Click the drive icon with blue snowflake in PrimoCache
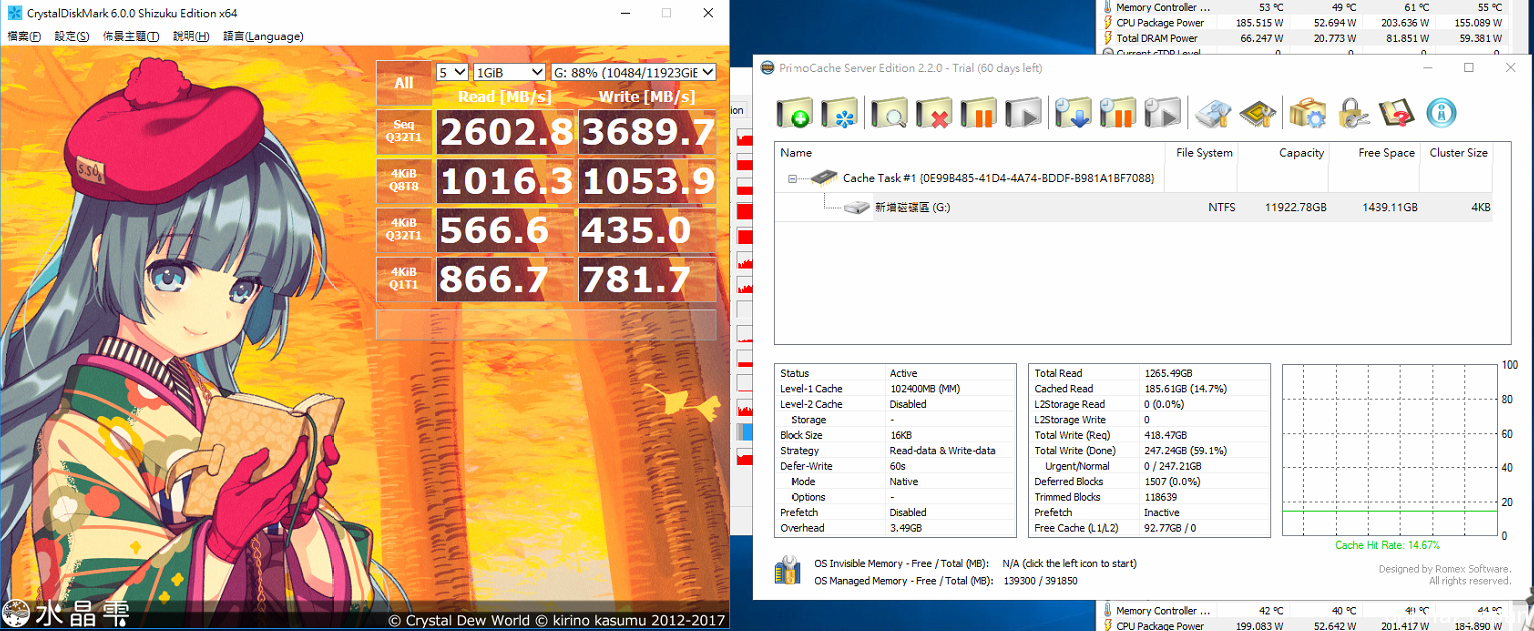The height and width of the screenshot is (631, 1534). tap(840, 113)
